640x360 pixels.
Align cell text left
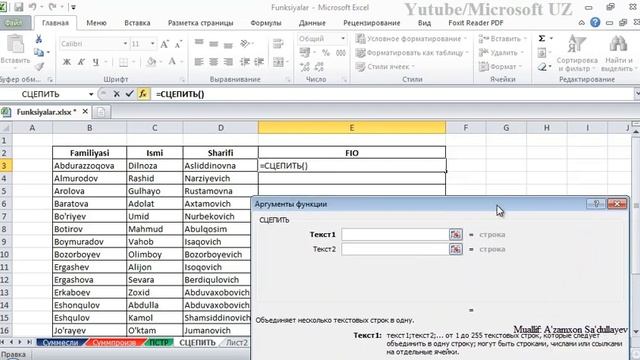pos(199,62)
